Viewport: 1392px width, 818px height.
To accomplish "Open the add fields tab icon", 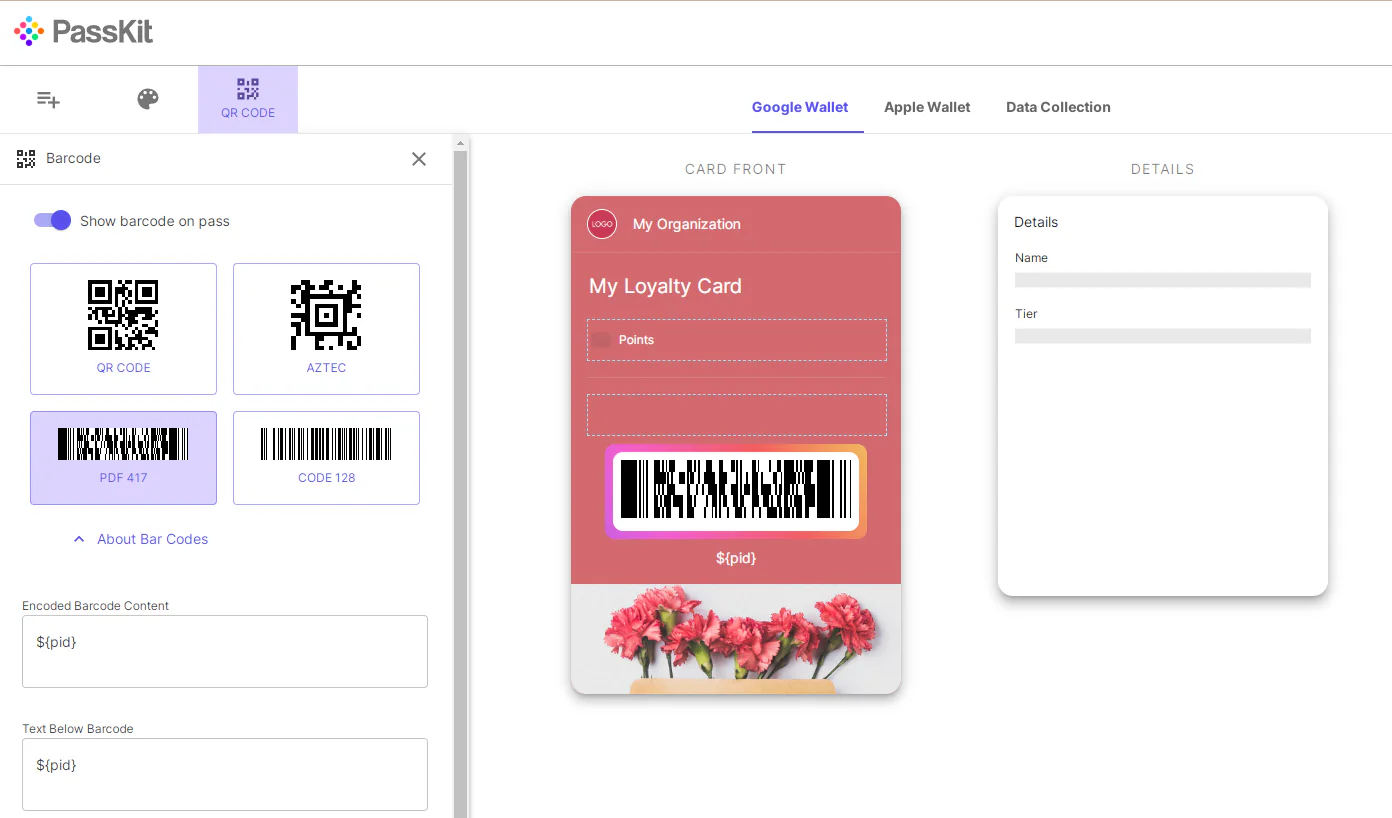I will point(48,99).
